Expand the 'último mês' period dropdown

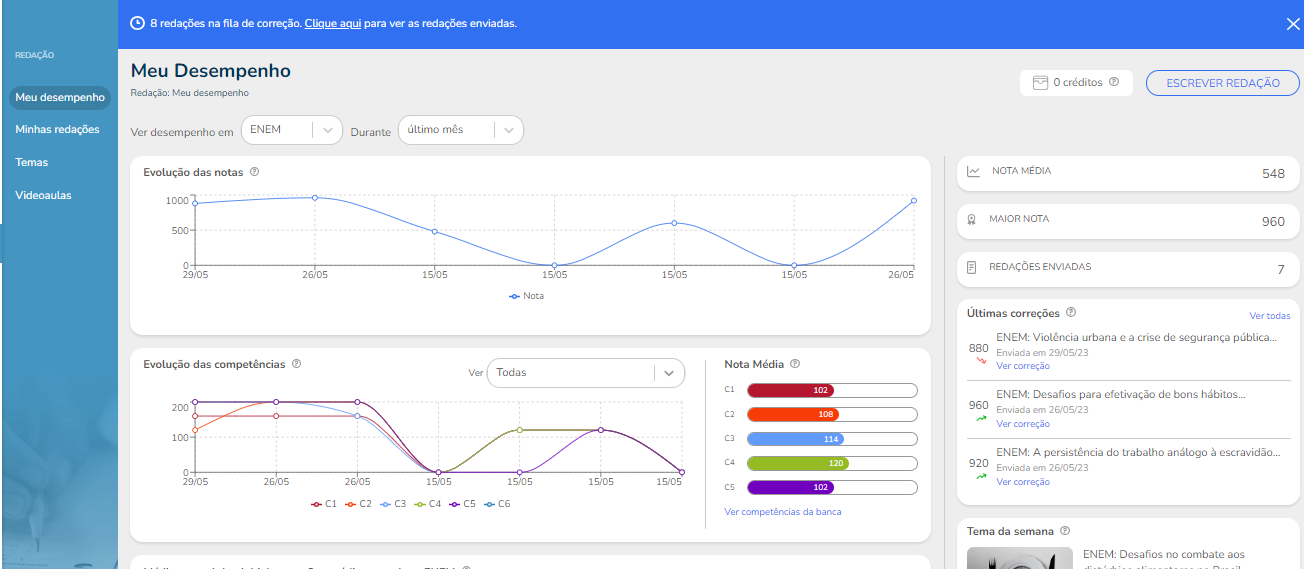click(x=460, y=130)
